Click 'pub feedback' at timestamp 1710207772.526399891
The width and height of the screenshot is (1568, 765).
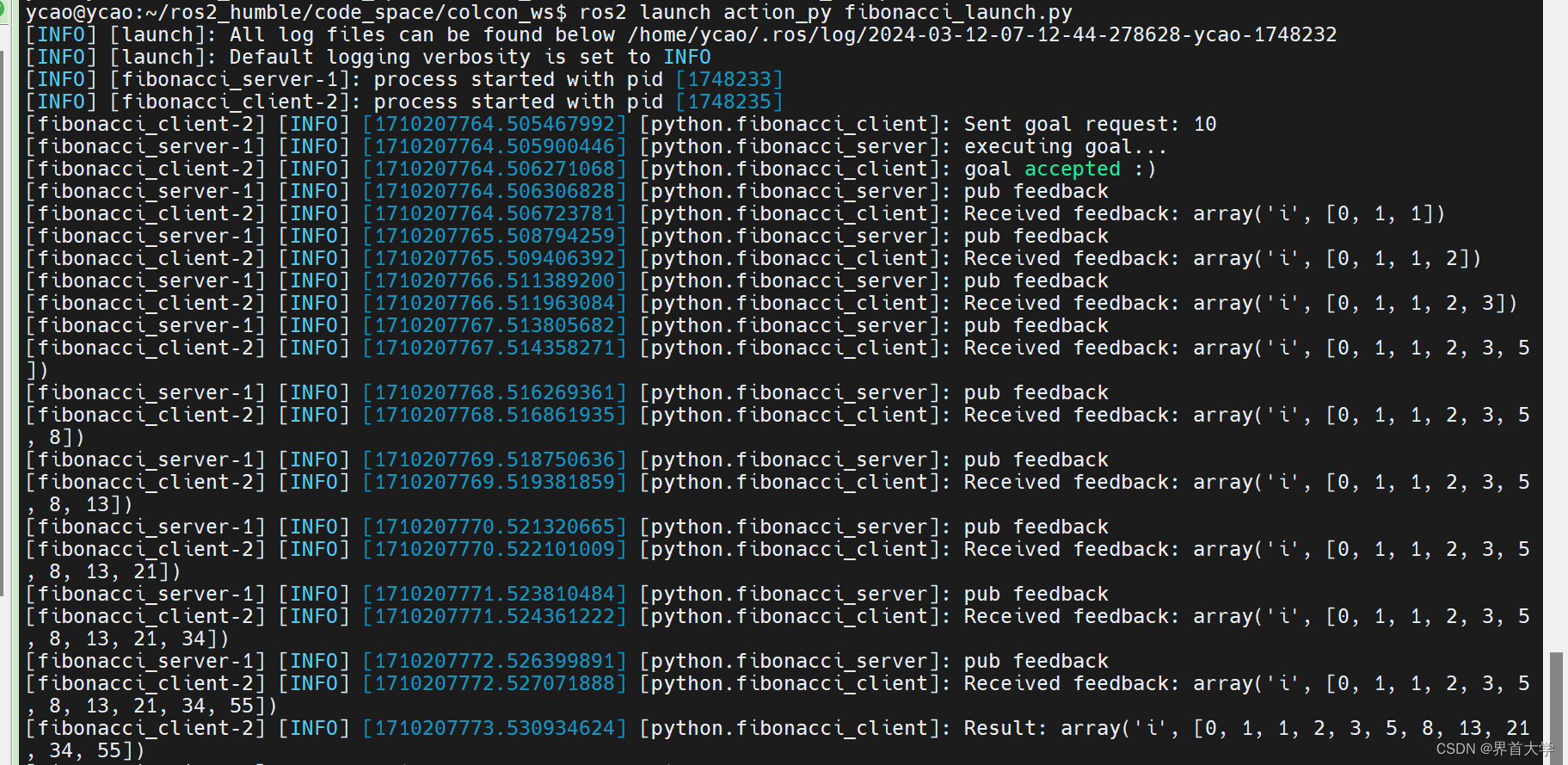coord(1036,661)
